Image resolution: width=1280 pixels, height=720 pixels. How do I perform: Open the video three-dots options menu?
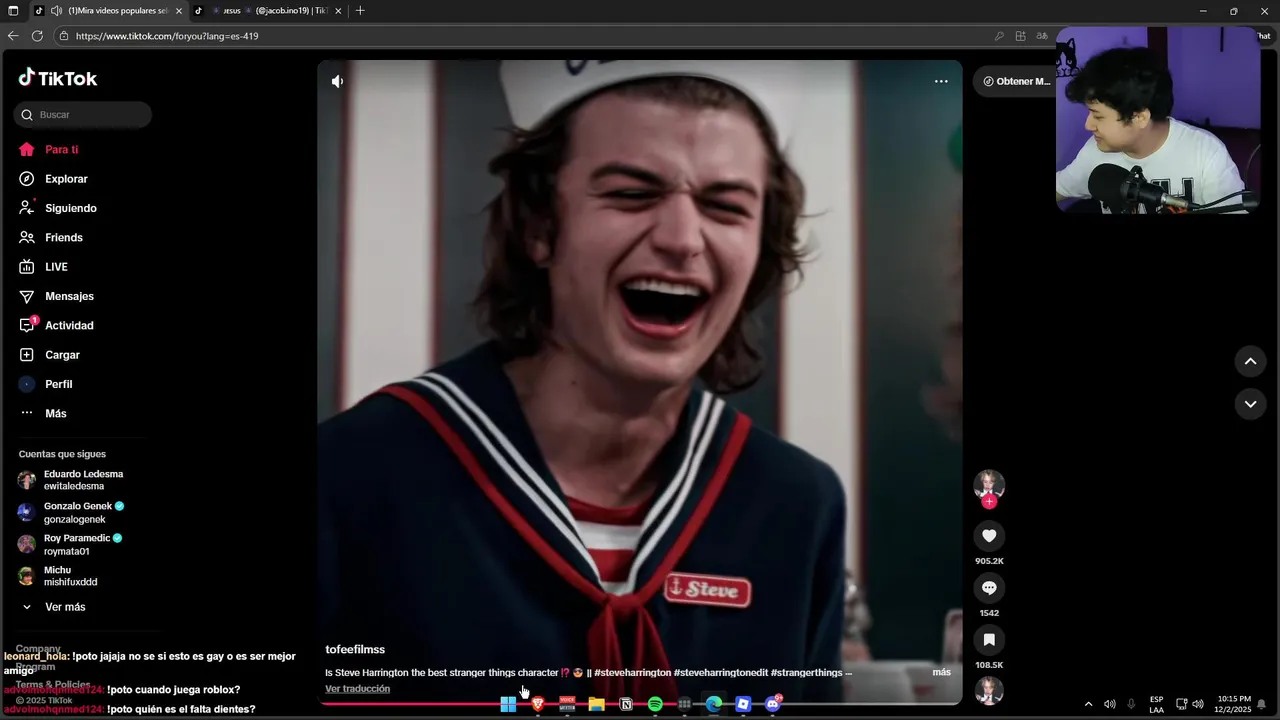pos(941,81)
